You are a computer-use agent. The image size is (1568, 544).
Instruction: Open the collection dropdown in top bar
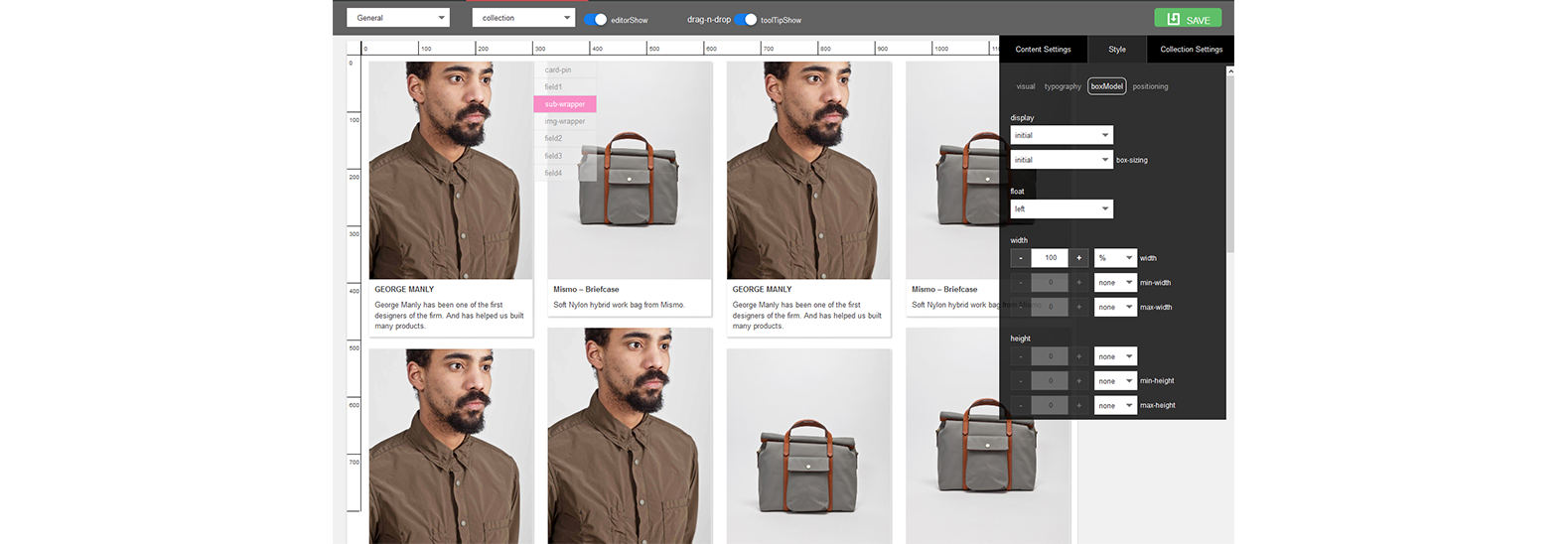523,18
